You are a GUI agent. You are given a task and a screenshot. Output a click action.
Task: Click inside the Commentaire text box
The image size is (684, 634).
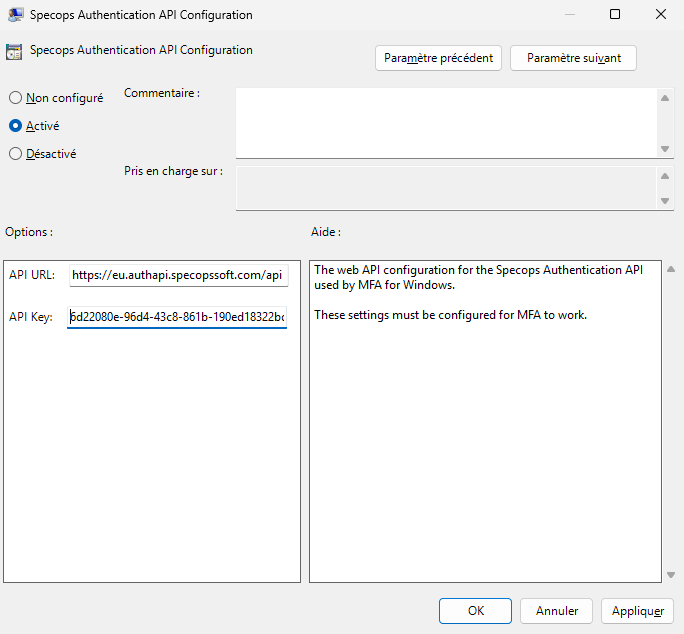(447, 123)
